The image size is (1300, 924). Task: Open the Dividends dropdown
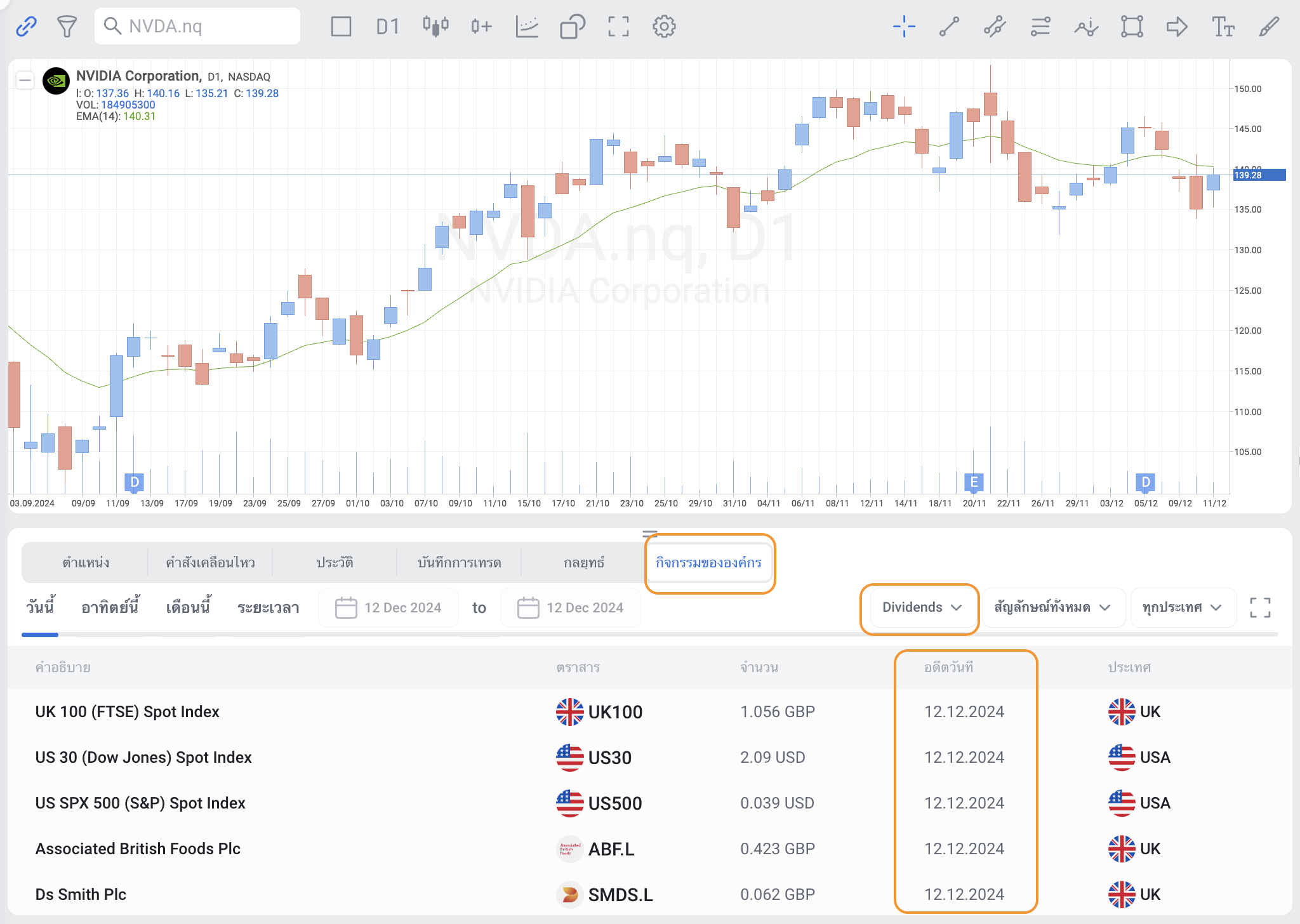(x=921, y=607)
